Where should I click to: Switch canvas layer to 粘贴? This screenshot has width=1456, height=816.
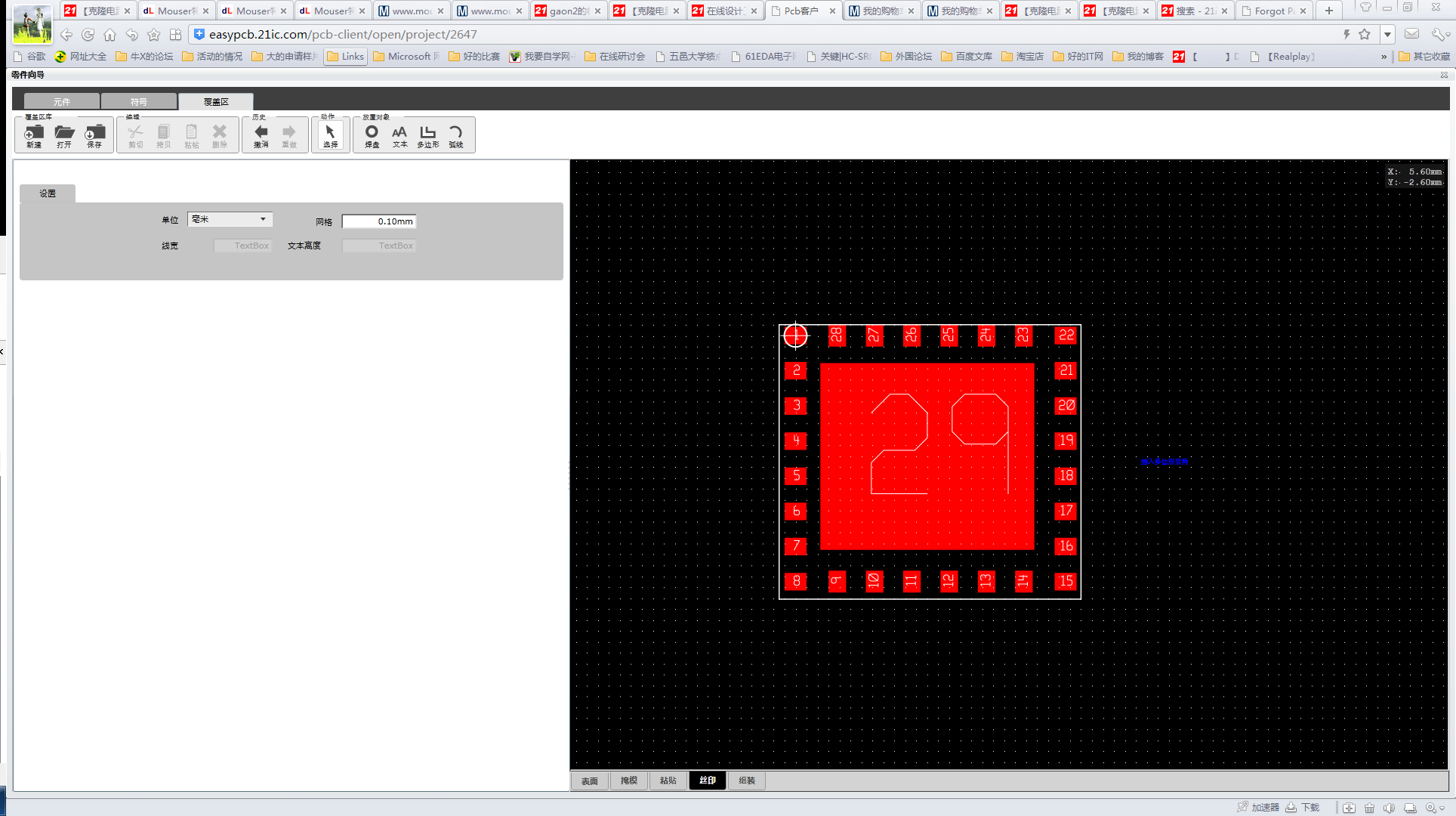click(668, 780)
